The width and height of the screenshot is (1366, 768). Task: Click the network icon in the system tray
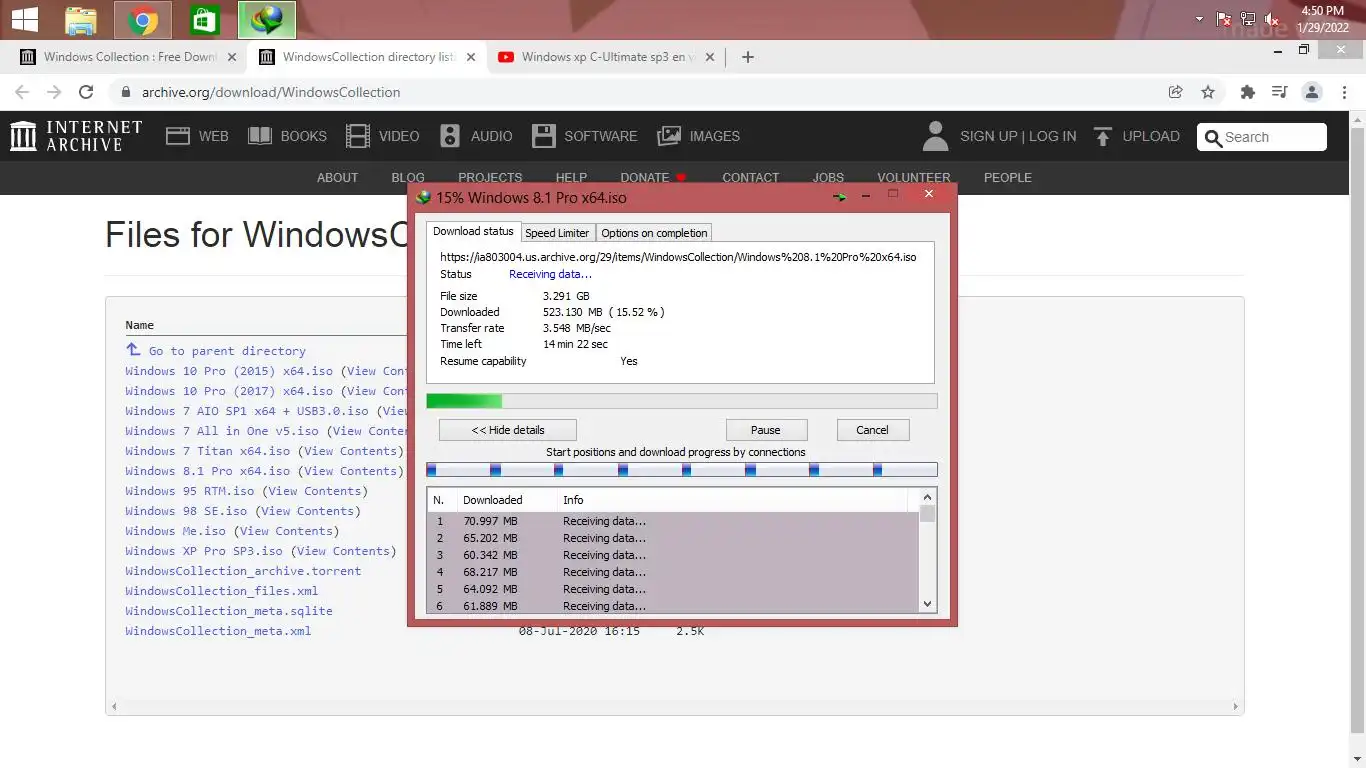click(x=1248, y=19)
